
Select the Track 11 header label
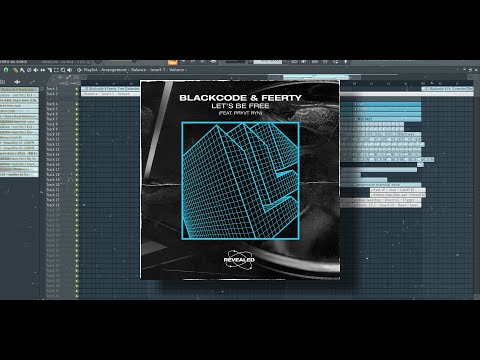53,139
